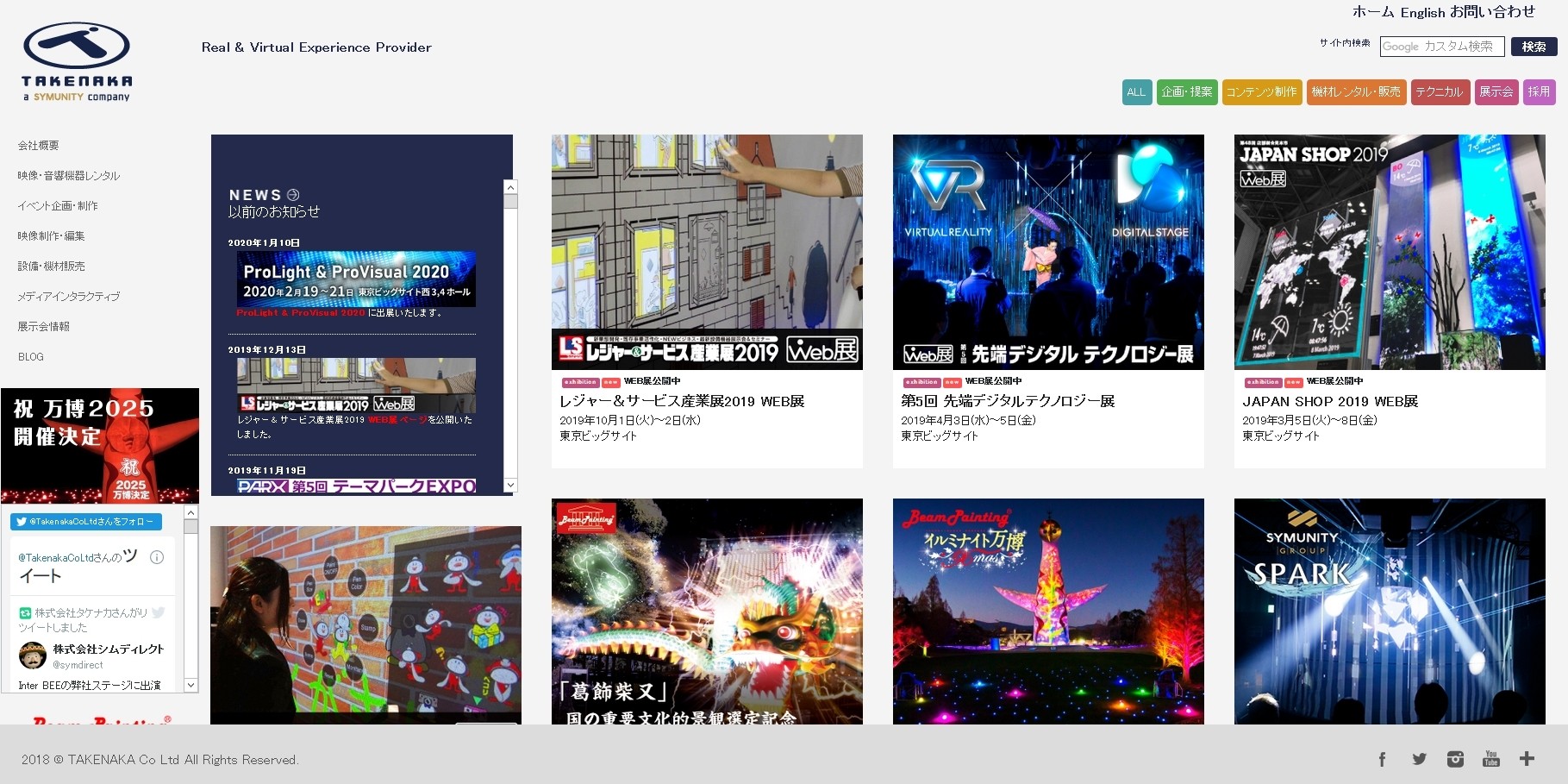Click the 2019年3月5日(火)~8日(金) date text
This screenshot has width=1568, height=784.
tap(1309, 421)
